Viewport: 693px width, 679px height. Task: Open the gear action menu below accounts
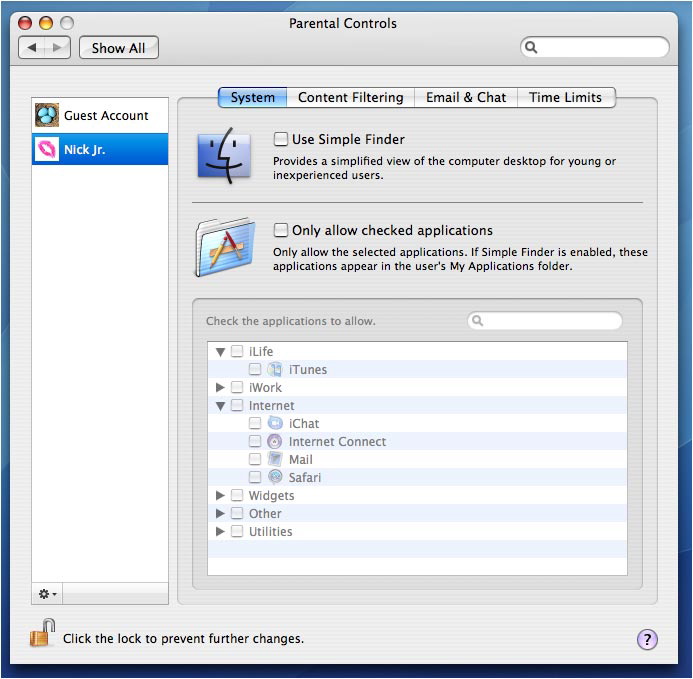(47, 594)
